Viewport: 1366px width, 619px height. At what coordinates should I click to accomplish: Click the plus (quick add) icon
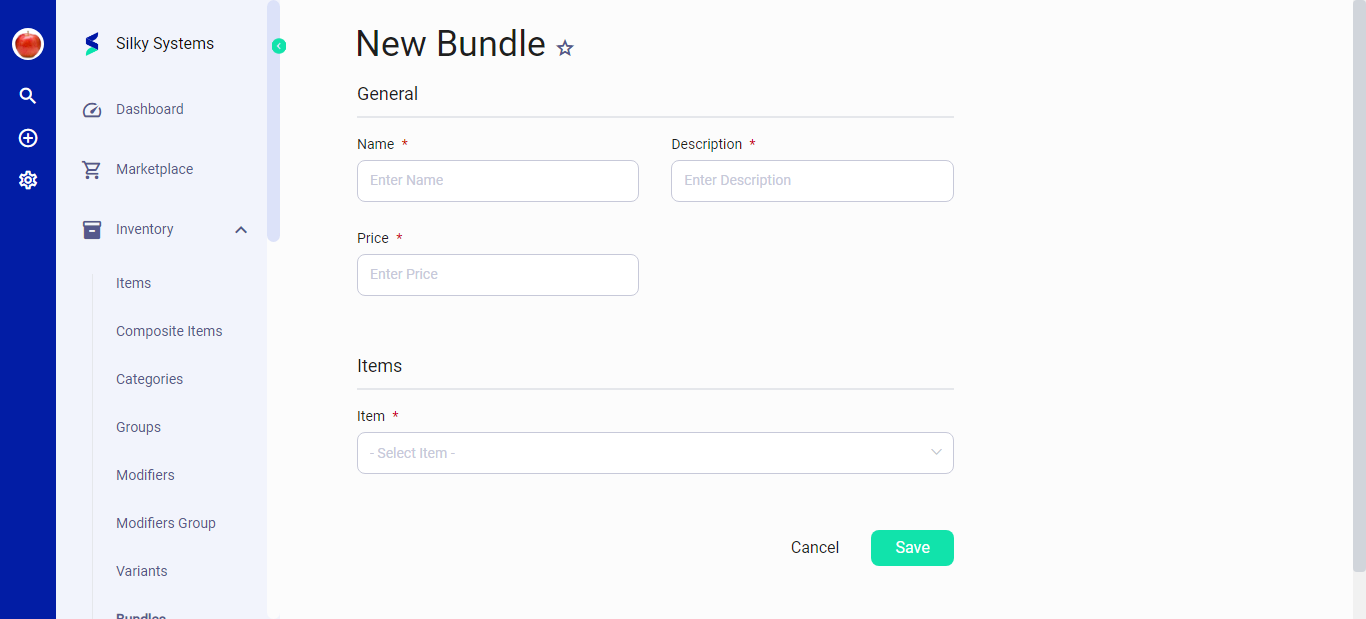pos(27,138)
